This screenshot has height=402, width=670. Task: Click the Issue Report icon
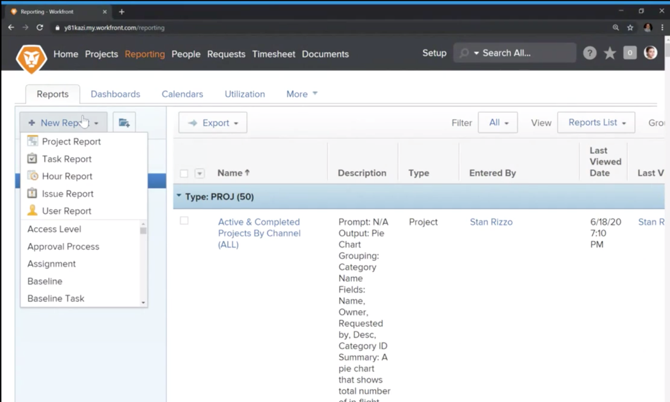[32, 193]
